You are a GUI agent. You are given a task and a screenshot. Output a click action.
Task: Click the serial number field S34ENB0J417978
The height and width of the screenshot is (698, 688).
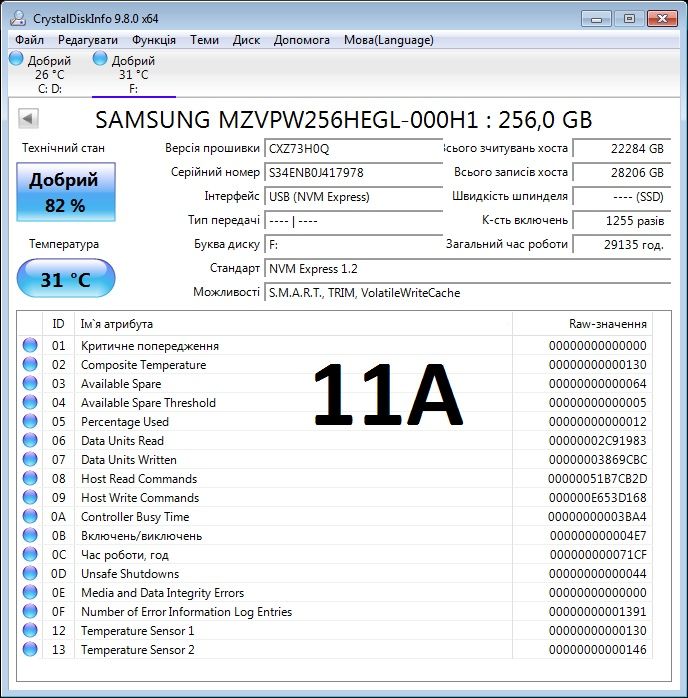[x=353, y=172]
